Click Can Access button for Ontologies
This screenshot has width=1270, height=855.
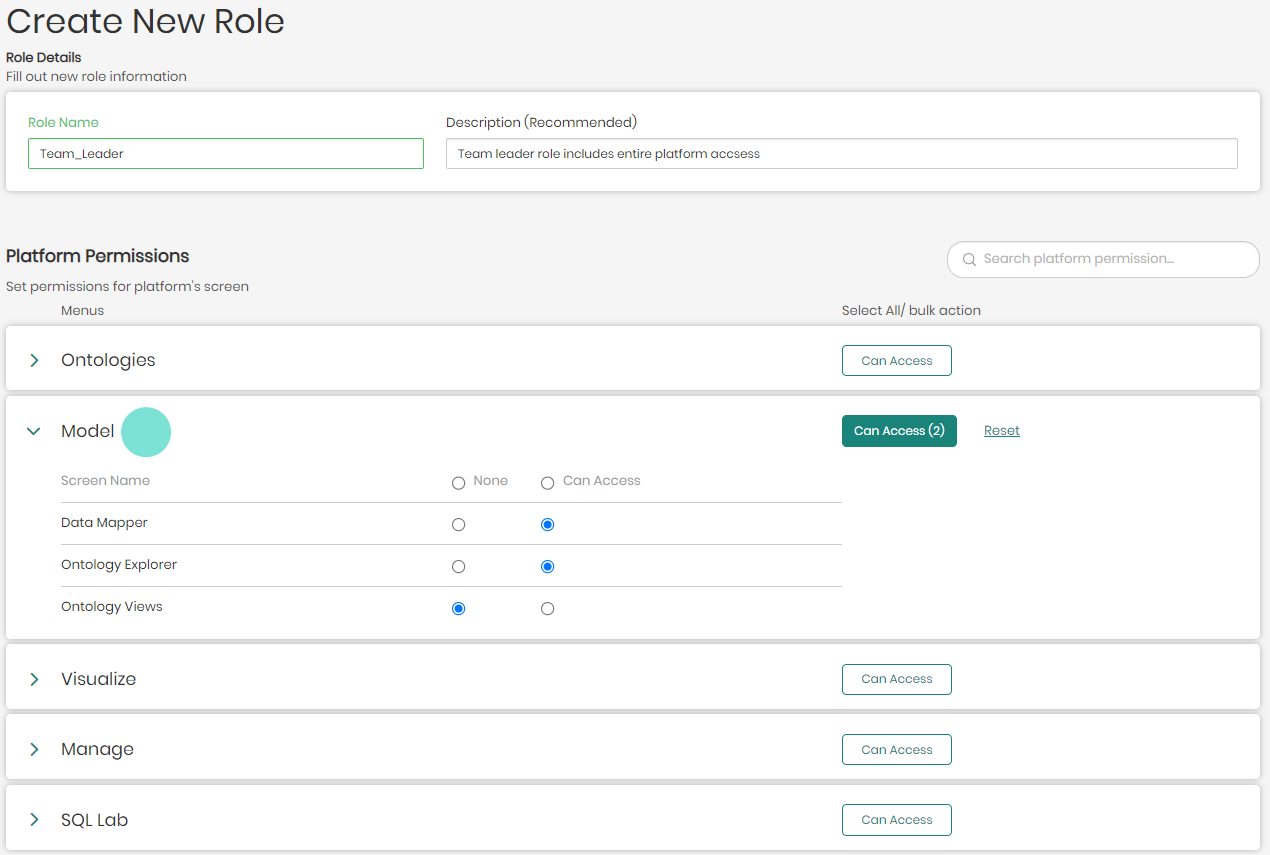896,361
